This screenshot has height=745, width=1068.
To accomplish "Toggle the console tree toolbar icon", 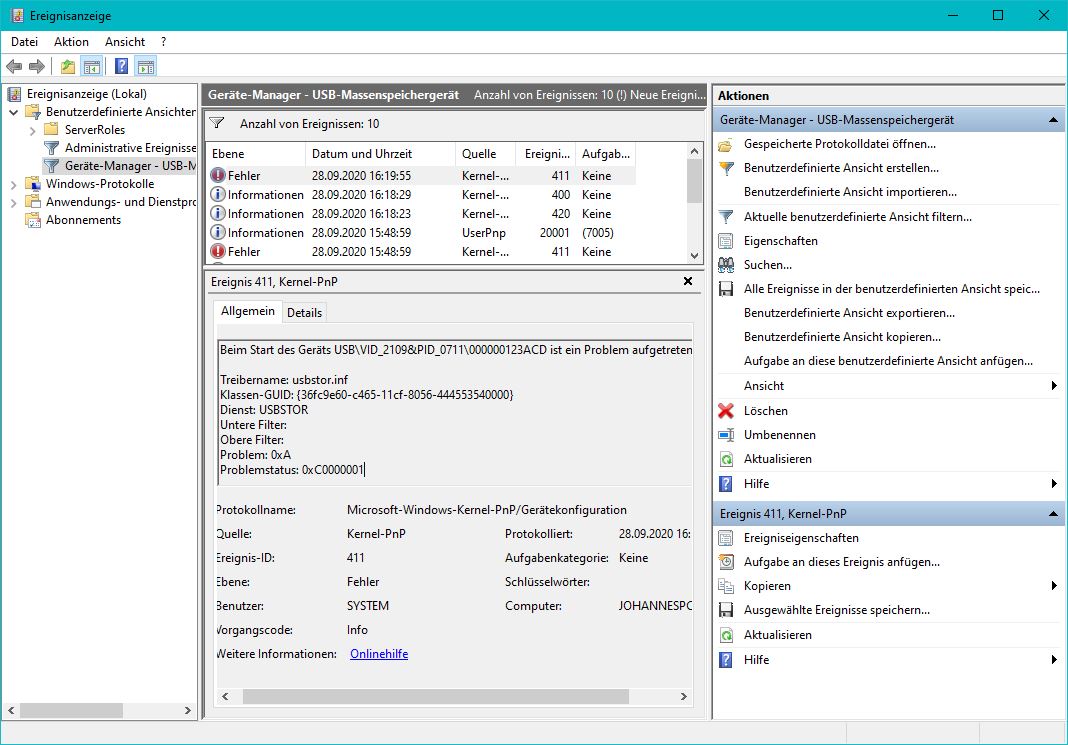I will pos(91,67).
